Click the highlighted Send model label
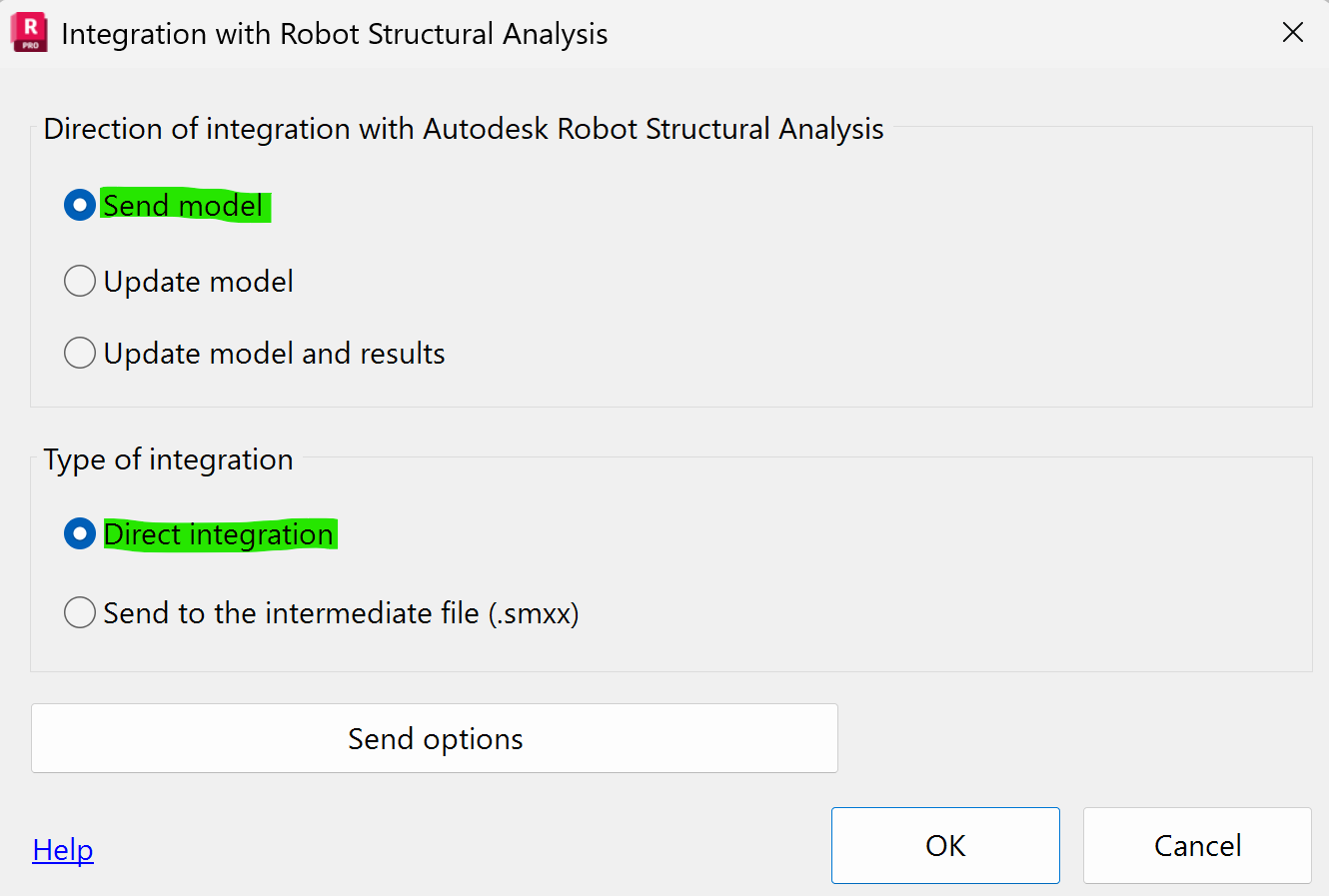The image size is (1329, 896). click(184, 205)
